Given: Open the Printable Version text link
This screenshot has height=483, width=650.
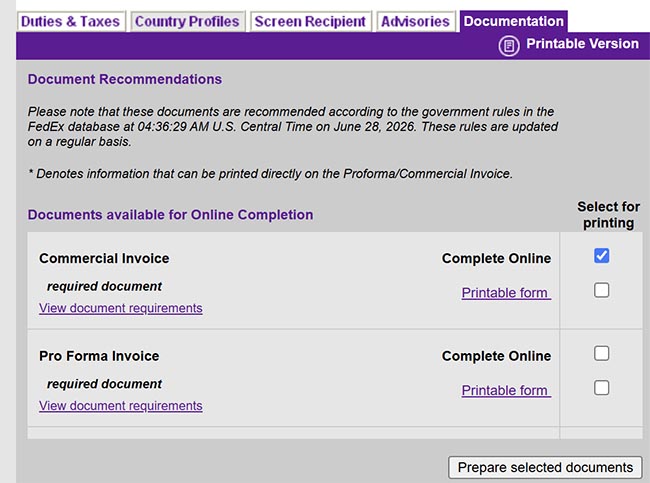Looking at the screenshot, I should pyautogui.click(x=582, y=44).
